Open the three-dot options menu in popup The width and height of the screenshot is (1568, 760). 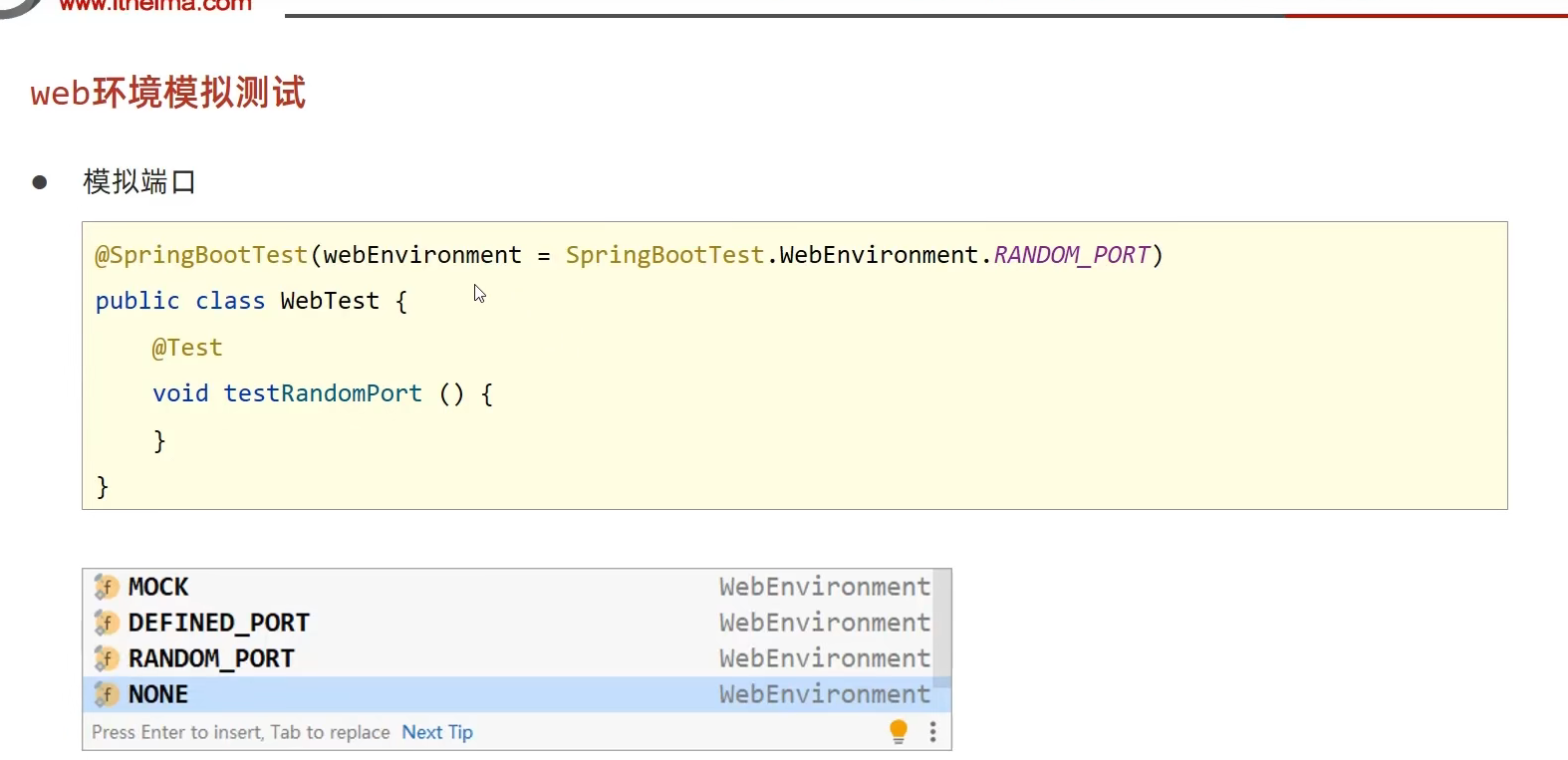[x=932, y=732]
